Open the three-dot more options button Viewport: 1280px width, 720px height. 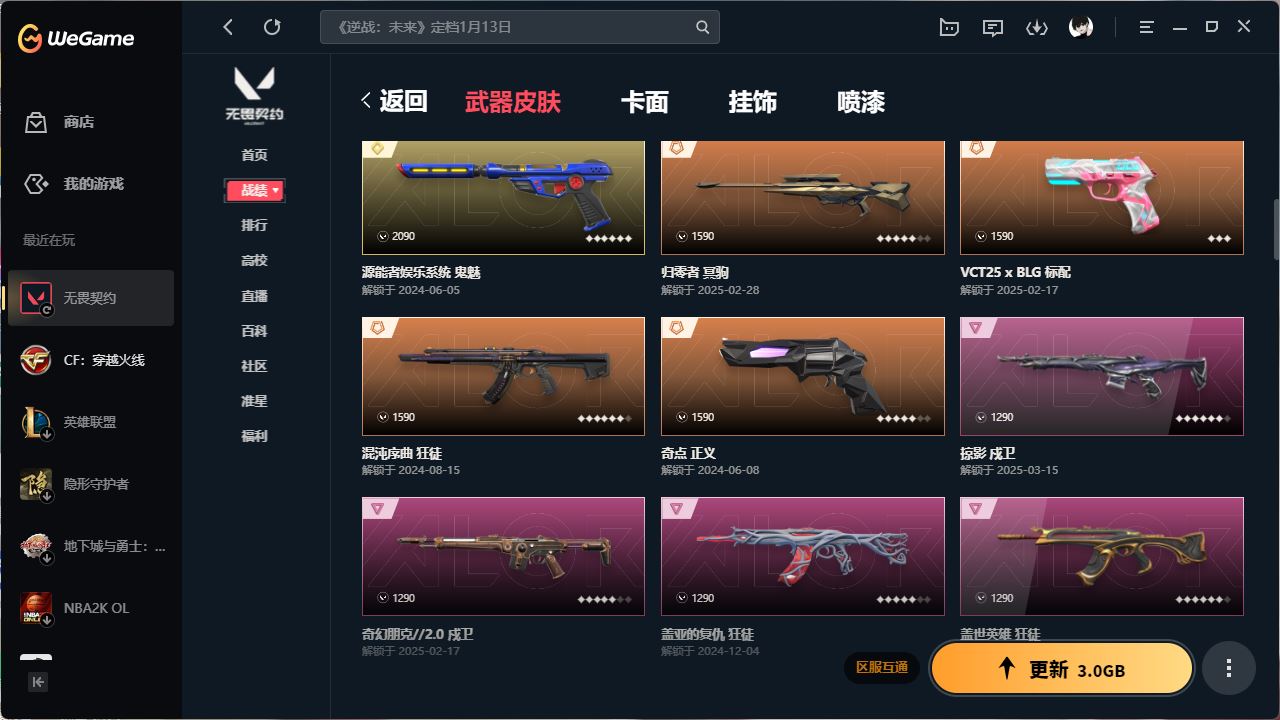point(1229,668)
